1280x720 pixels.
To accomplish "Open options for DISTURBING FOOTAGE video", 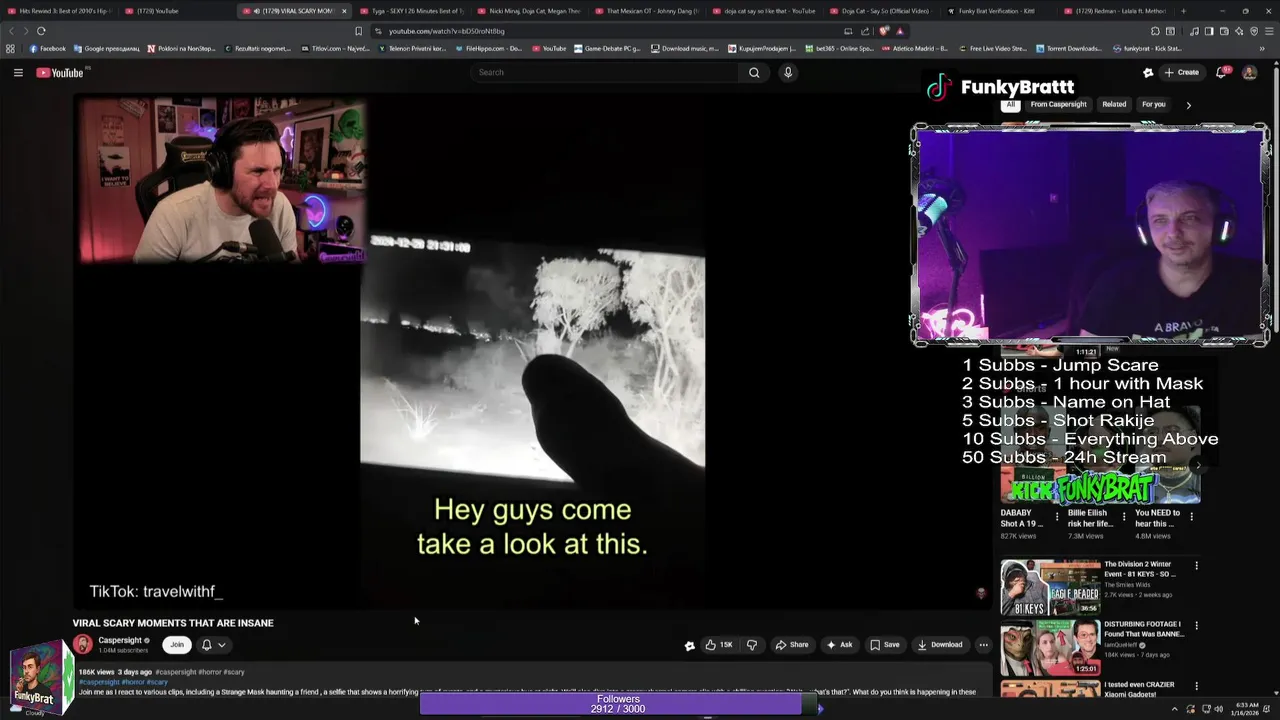I will coord(1196,626).
